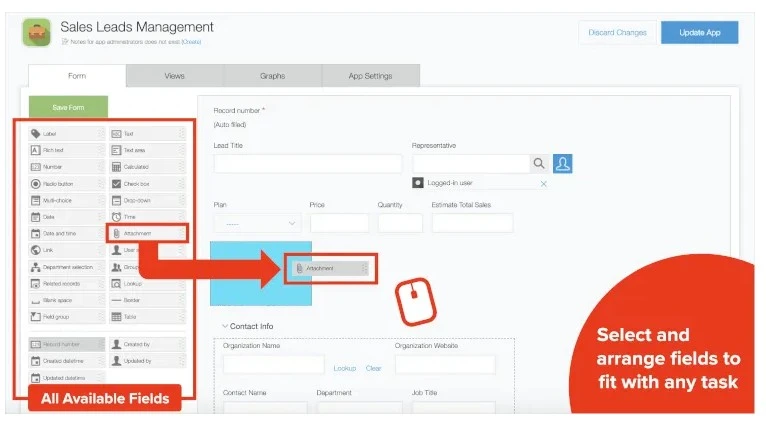Click the green Save Form button
The image size is (766, 421).
pos(68,107)
